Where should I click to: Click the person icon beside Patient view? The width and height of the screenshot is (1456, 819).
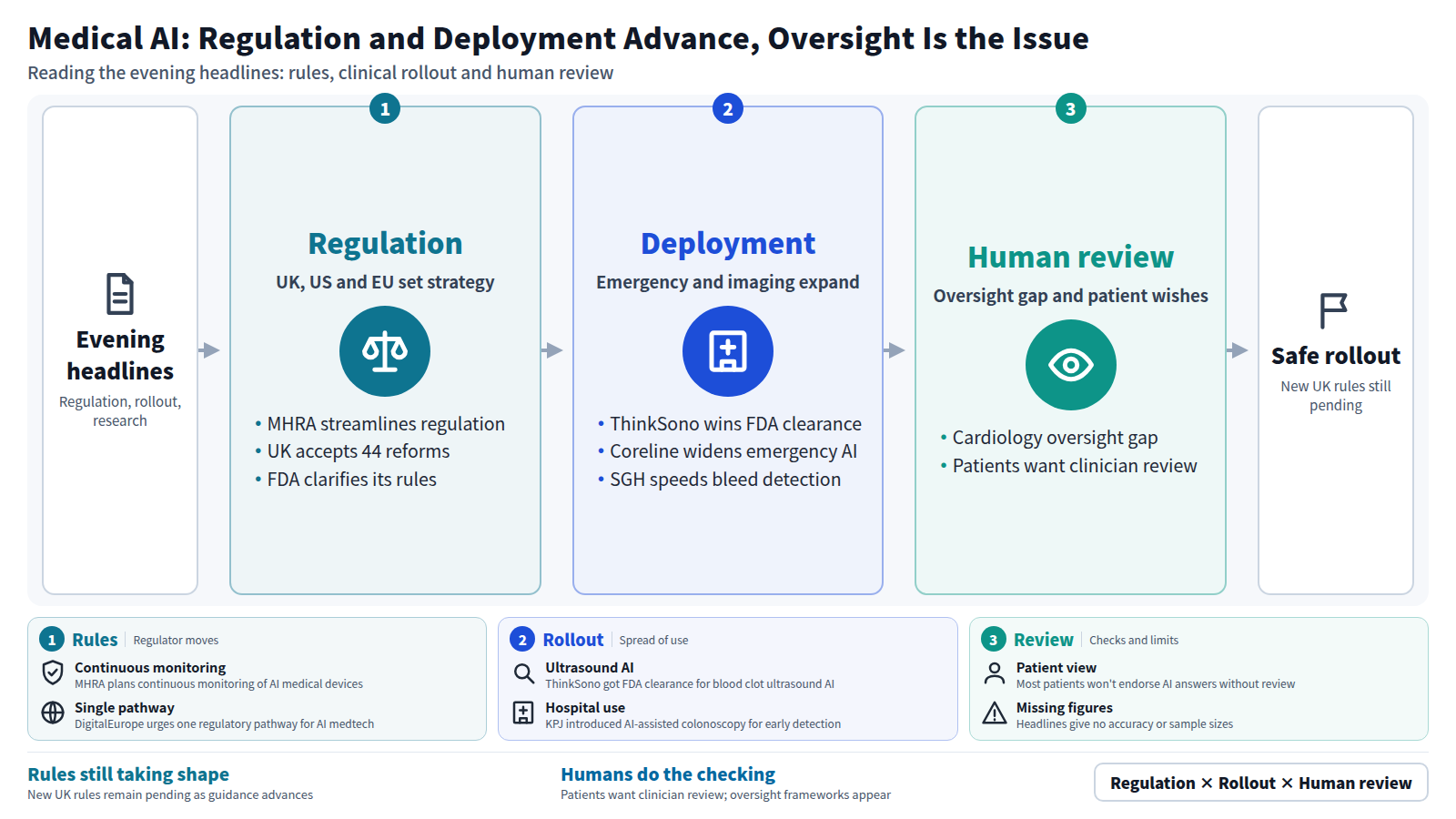[995, 673]
